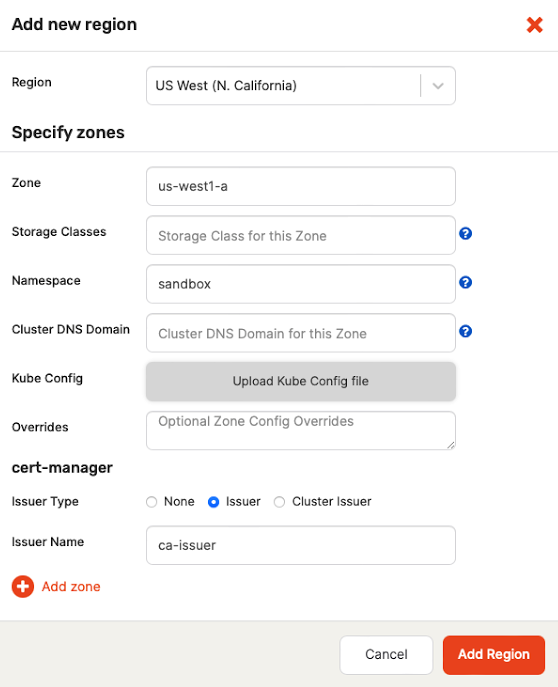Click the US West (N. California) region selector
558x687 pixels.
(301, 86)
